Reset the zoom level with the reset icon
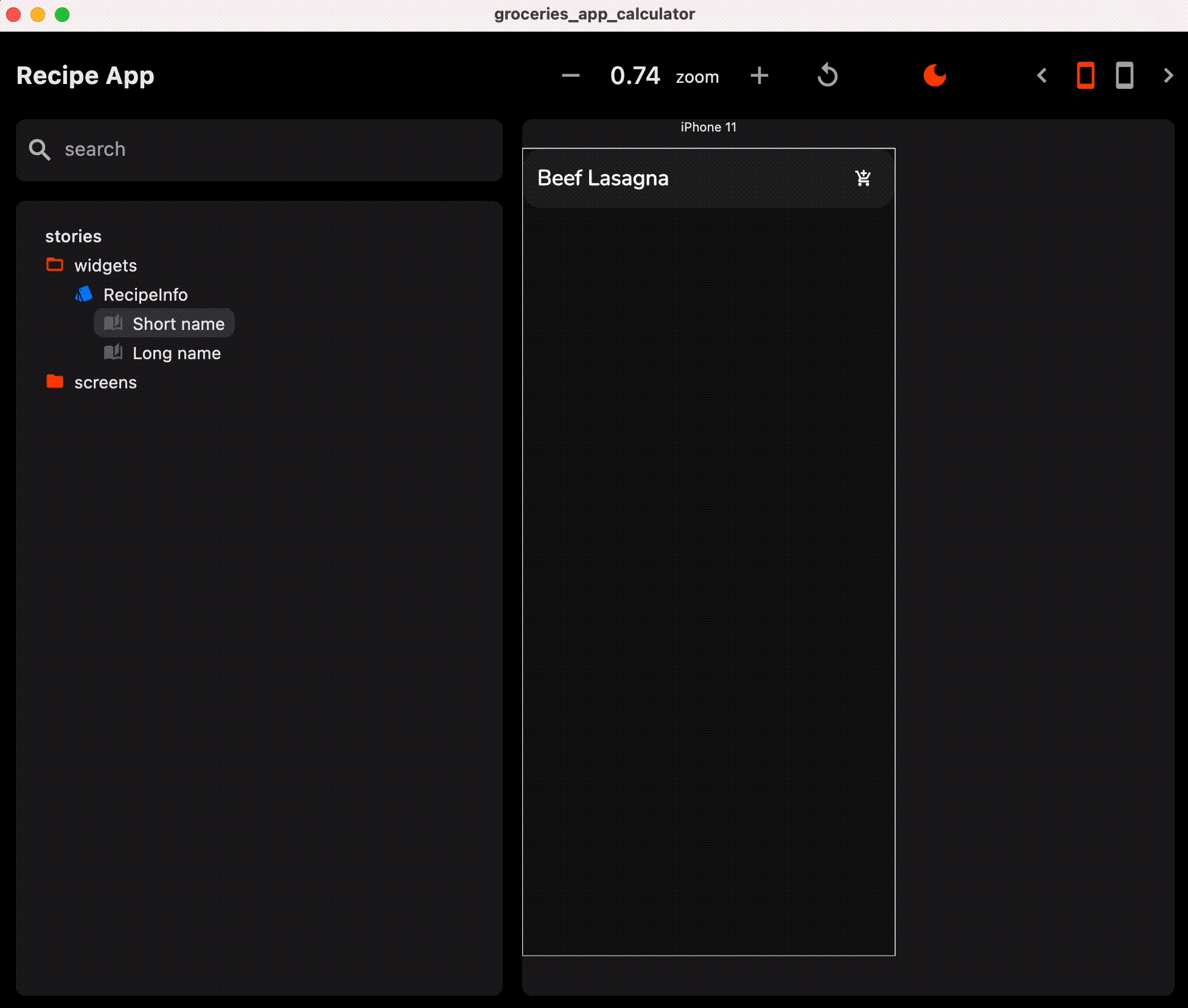Viewport: 1188px width, 1008px height. click(828, 75)
